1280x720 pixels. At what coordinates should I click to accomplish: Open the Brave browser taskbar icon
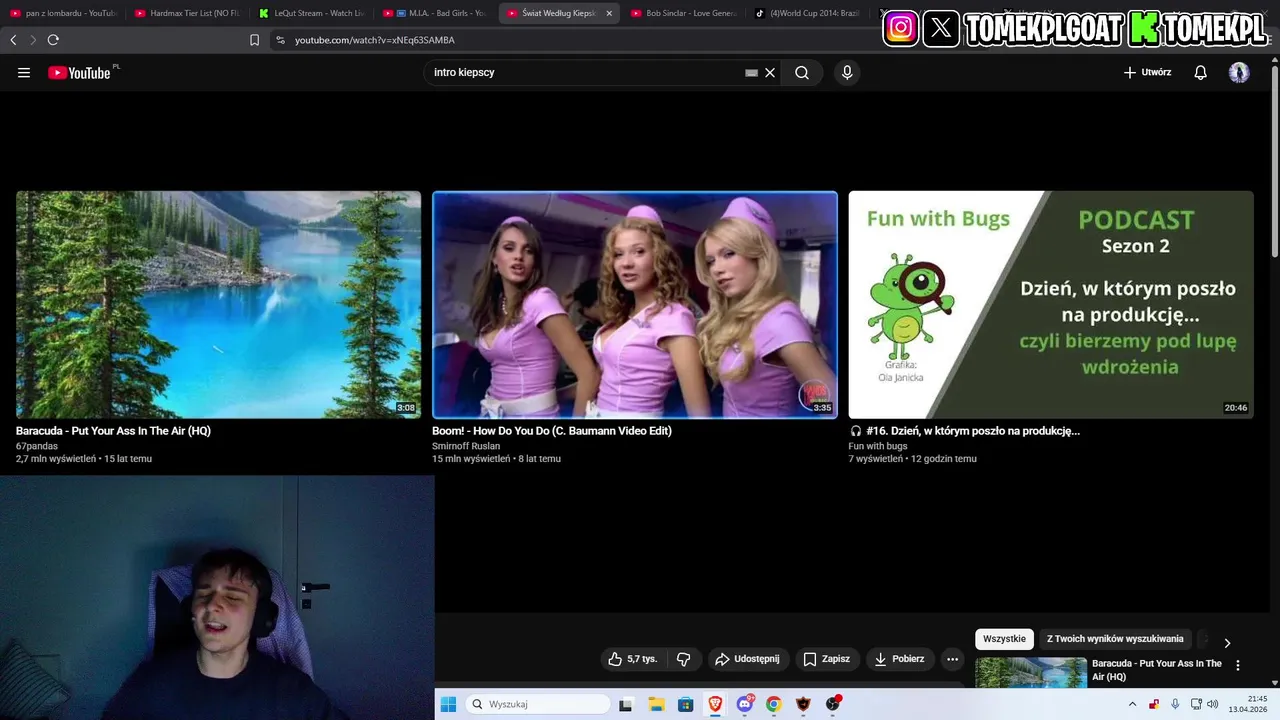pyautogui.click(x=715, y=704)
